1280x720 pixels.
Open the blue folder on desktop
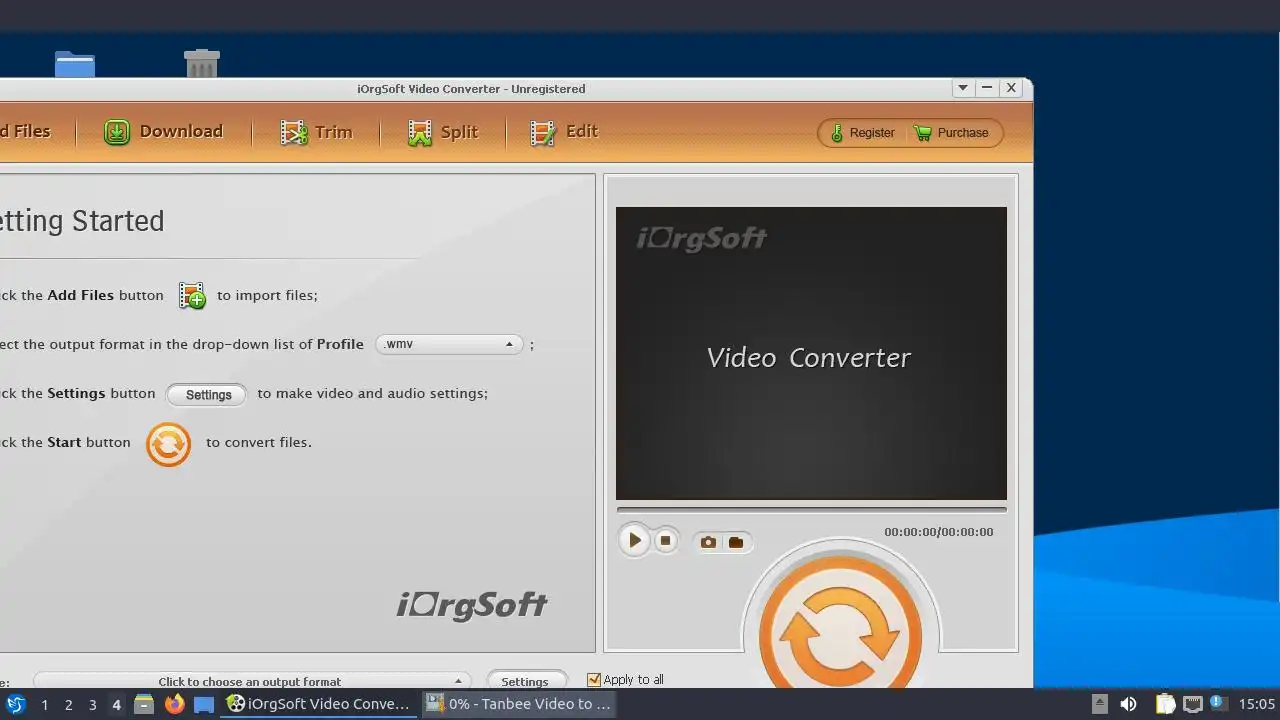[x=75, y=64]
